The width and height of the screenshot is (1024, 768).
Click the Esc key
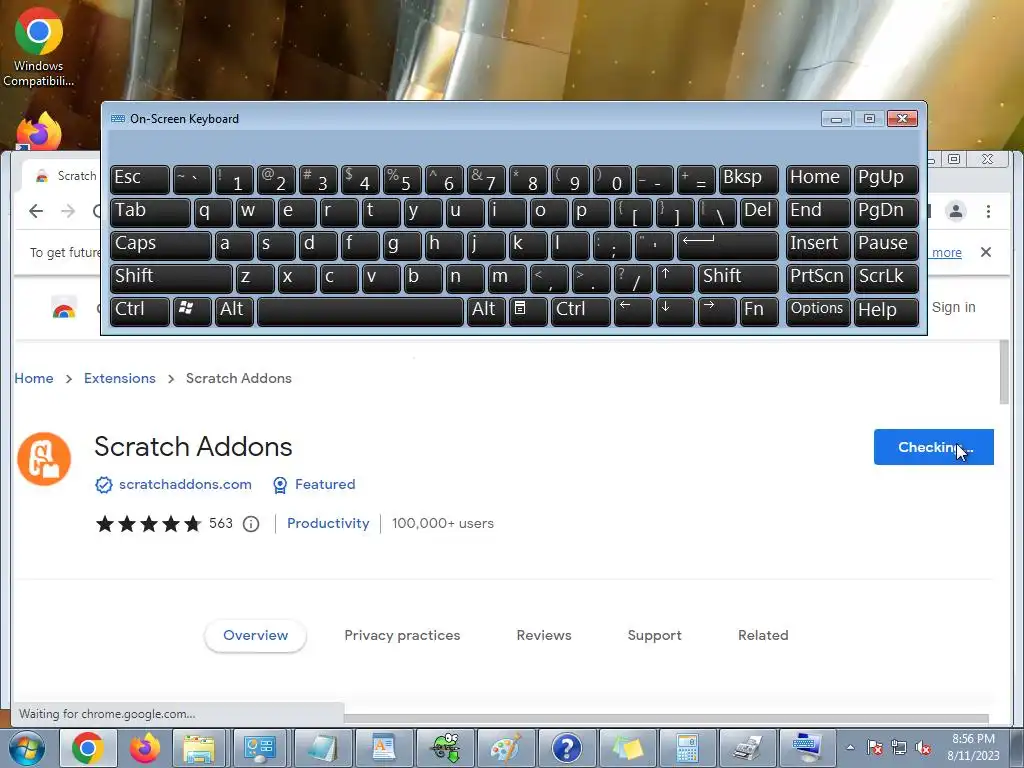point(140,179)
